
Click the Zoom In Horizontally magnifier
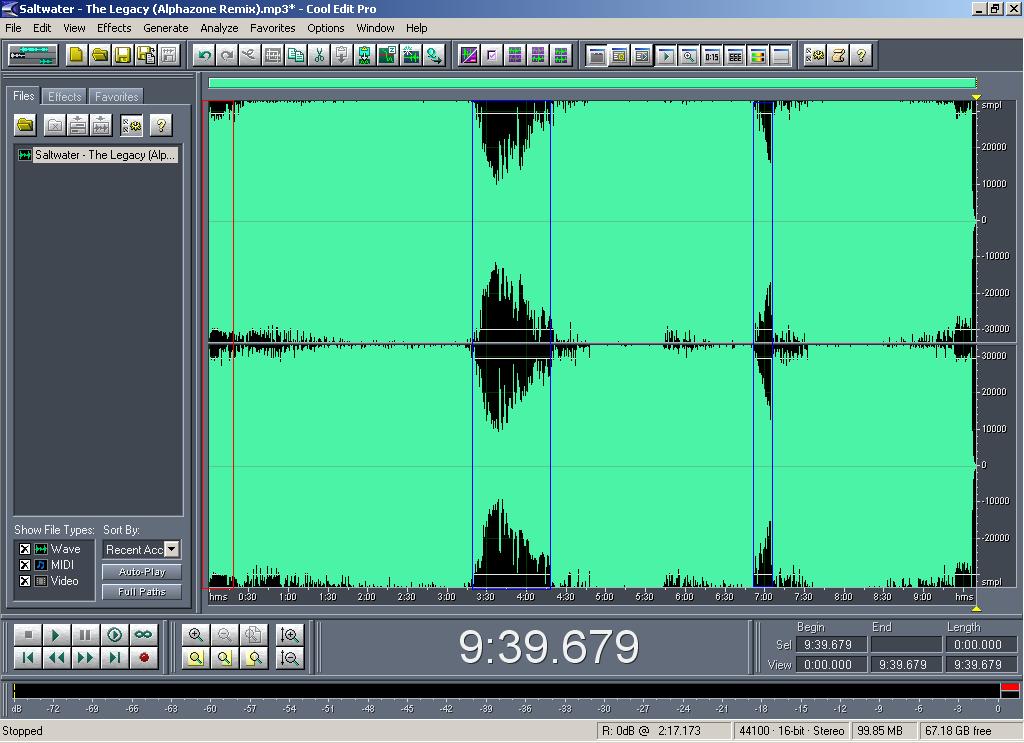click(196, 635)
